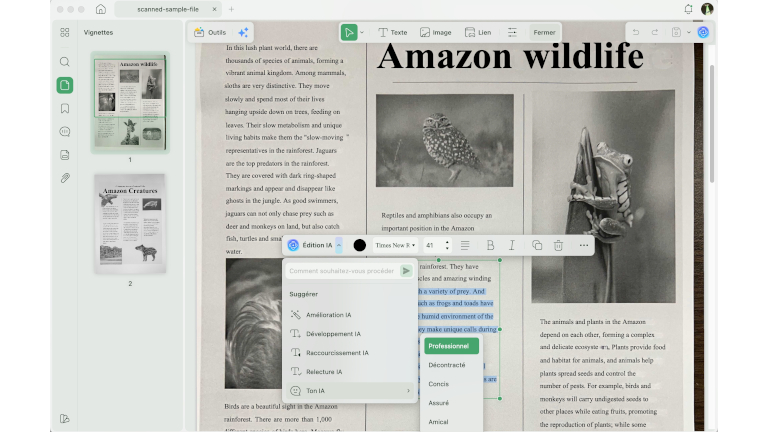Image resolution: width=768 pixels, height=432 pixels.
Task: Click the save icon in top-right toolbar
Action: click(x=676, y=32)
